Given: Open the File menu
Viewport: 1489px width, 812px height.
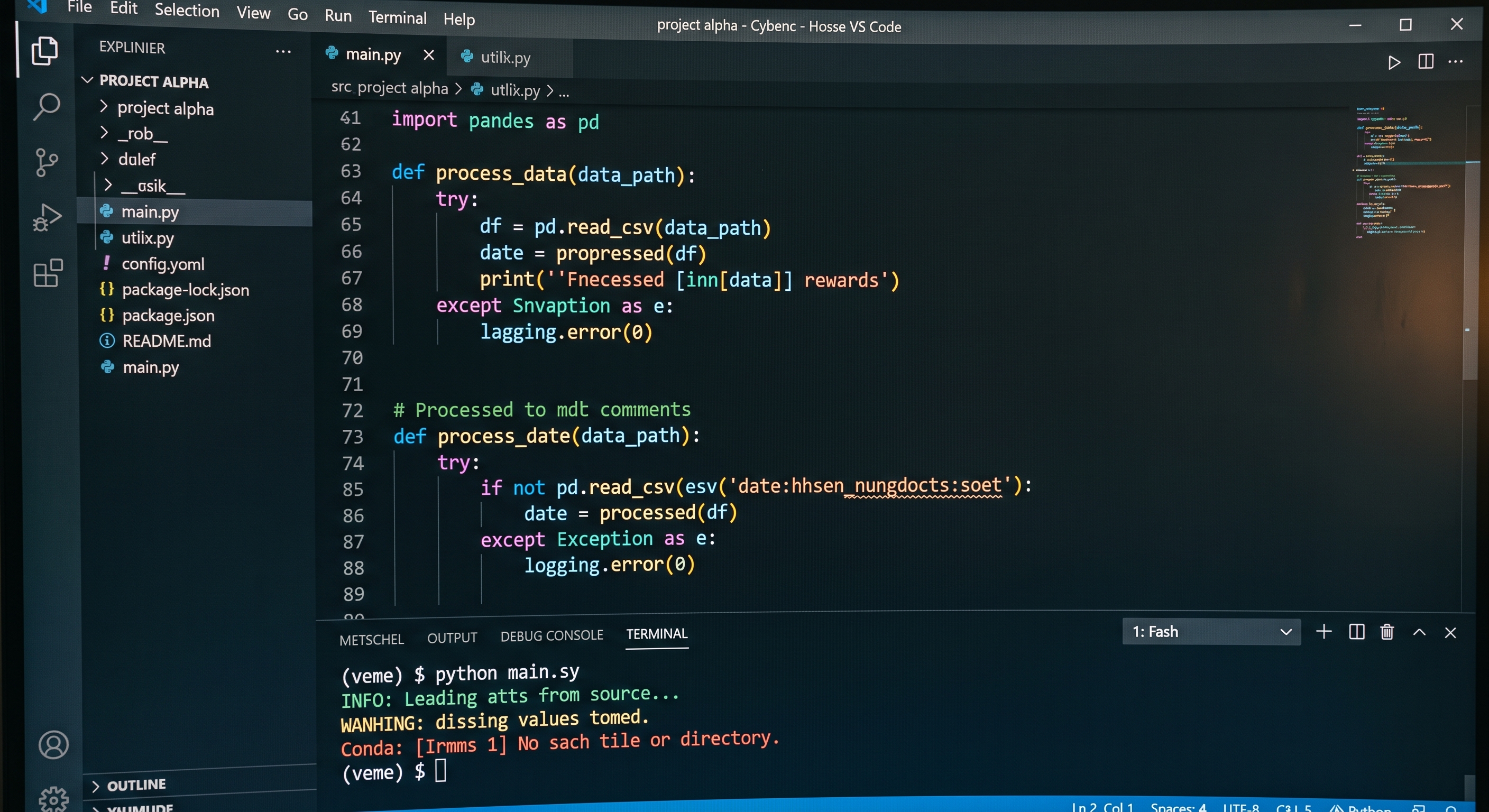Looking at the screenshot, I should tap(80, 7).
